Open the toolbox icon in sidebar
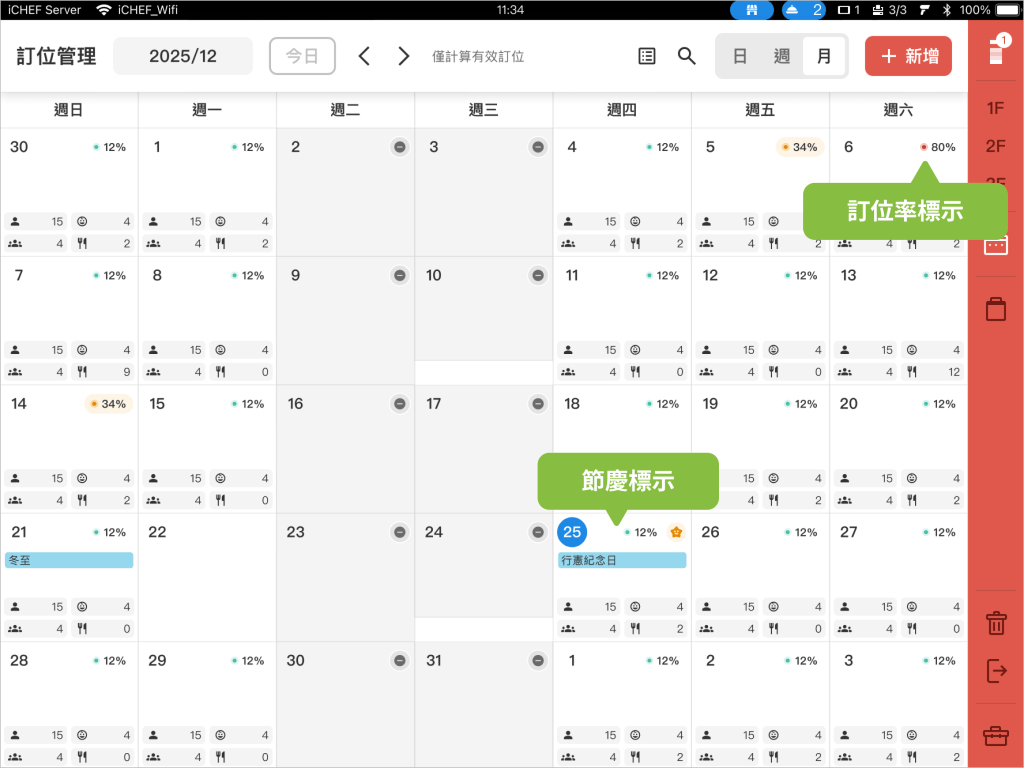This screenshot has height=768, width=1024. click(x=996, y=737)
